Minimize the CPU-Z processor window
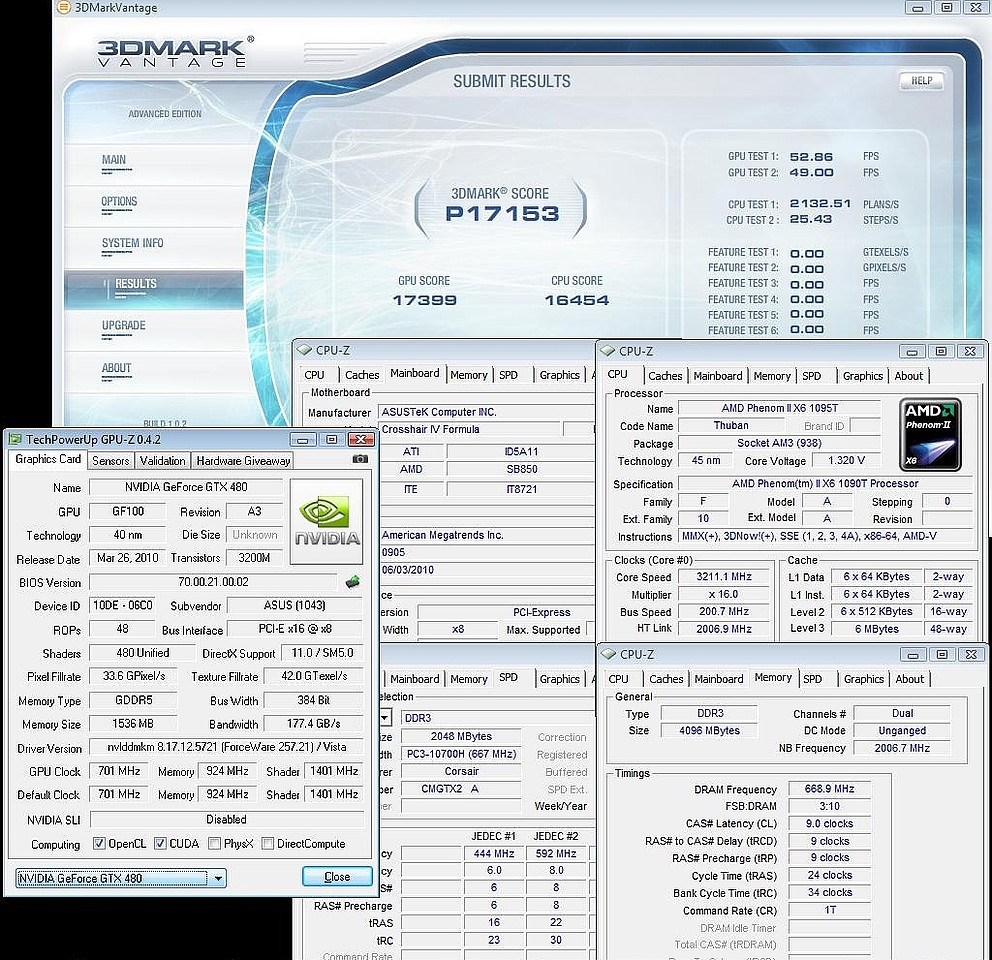 pos(912,351)
